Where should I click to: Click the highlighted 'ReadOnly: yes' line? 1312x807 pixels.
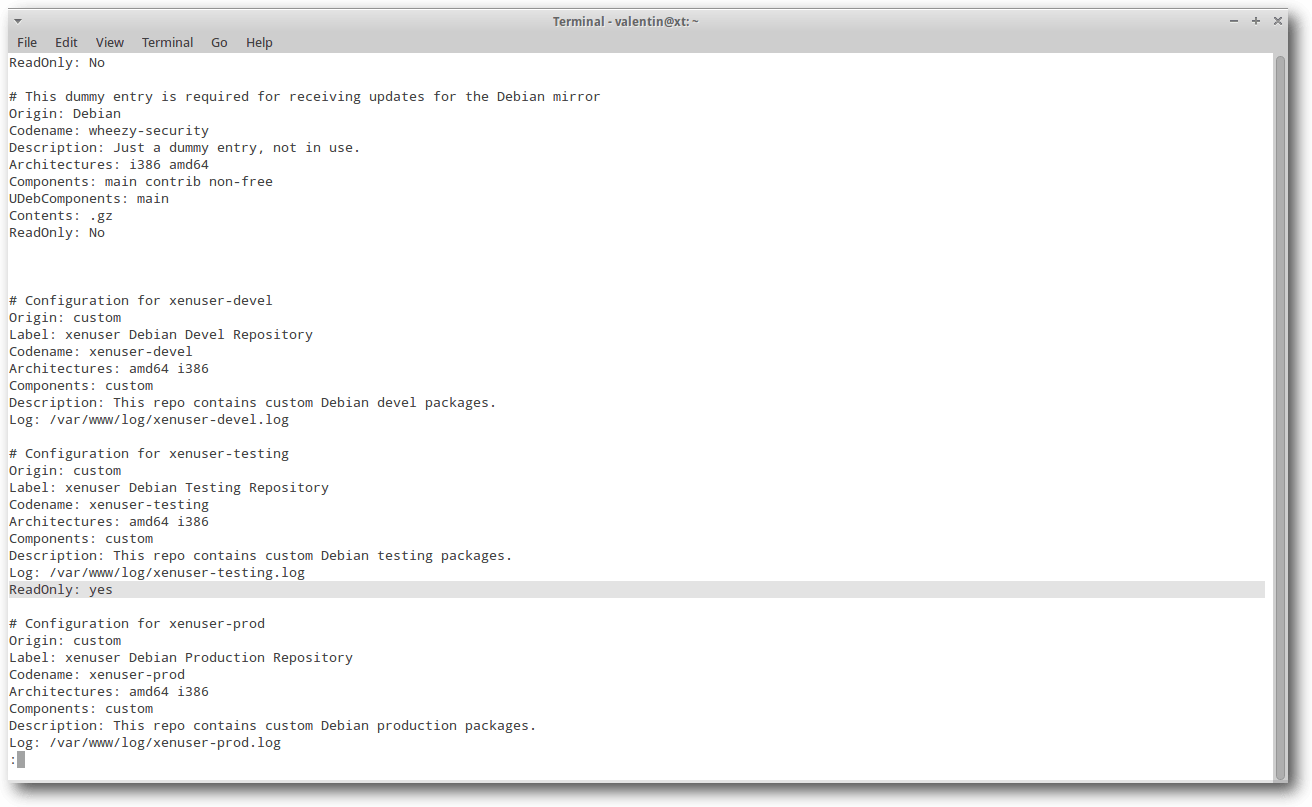(x=636, y=590)
